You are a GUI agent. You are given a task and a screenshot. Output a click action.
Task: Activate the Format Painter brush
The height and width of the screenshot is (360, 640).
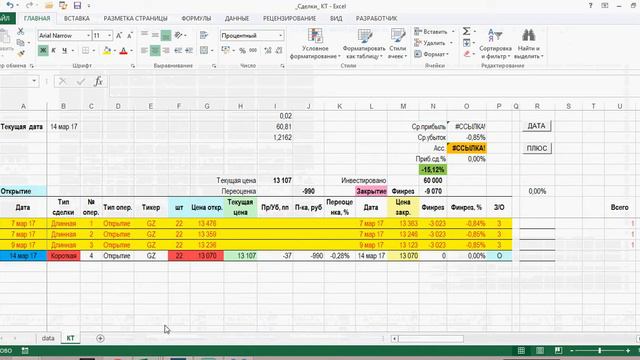click(x=20, y=53)
